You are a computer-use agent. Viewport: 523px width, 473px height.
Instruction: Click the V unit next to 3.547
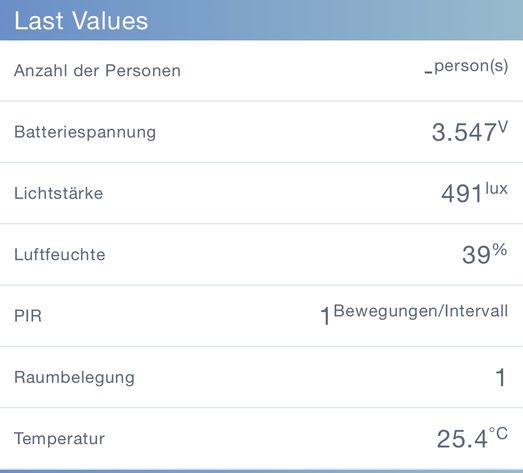(x=503, y=127)
